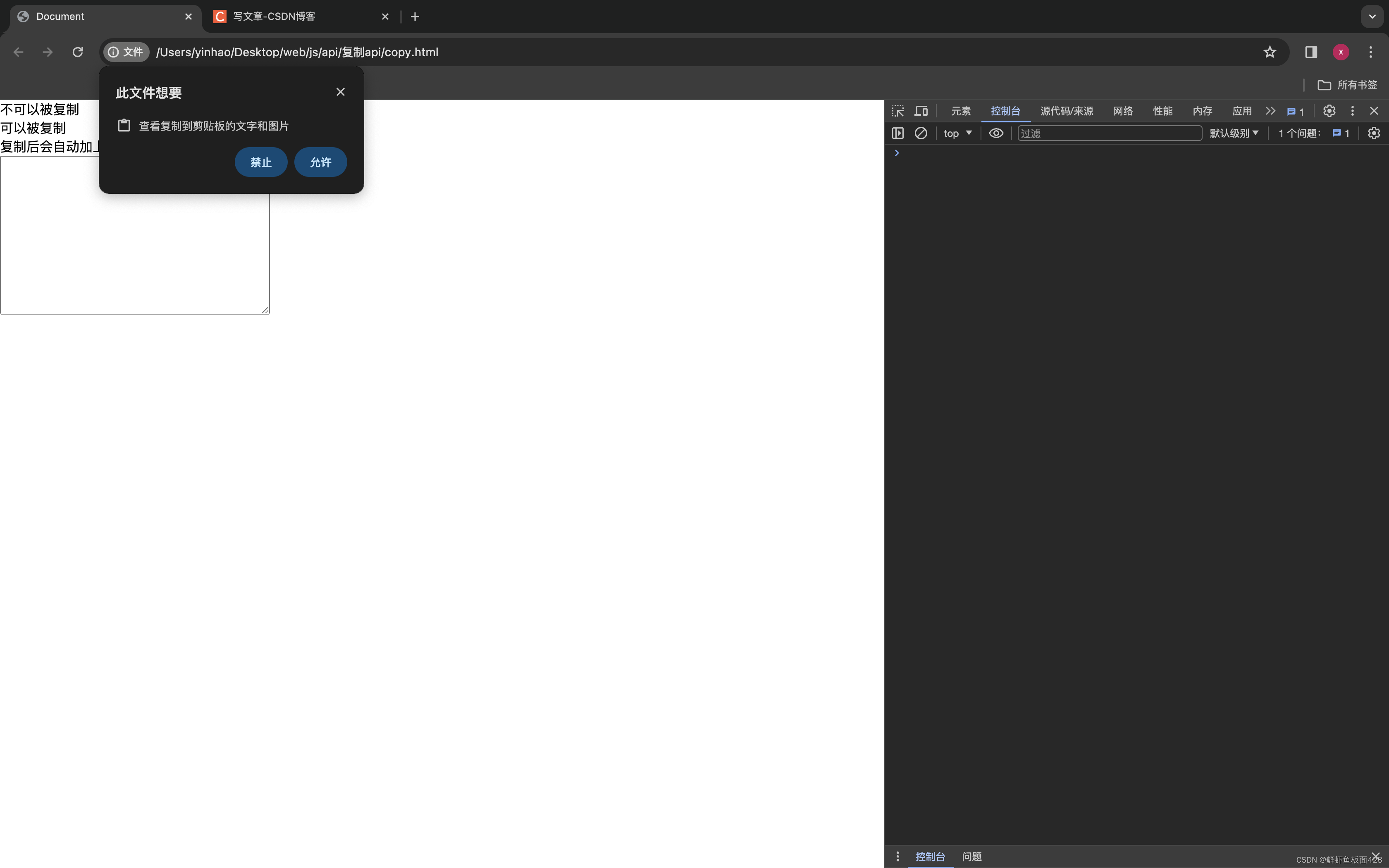Open the 应用 DevTools tab
The image size is (1389, 868).
[x=1242, y=111]
